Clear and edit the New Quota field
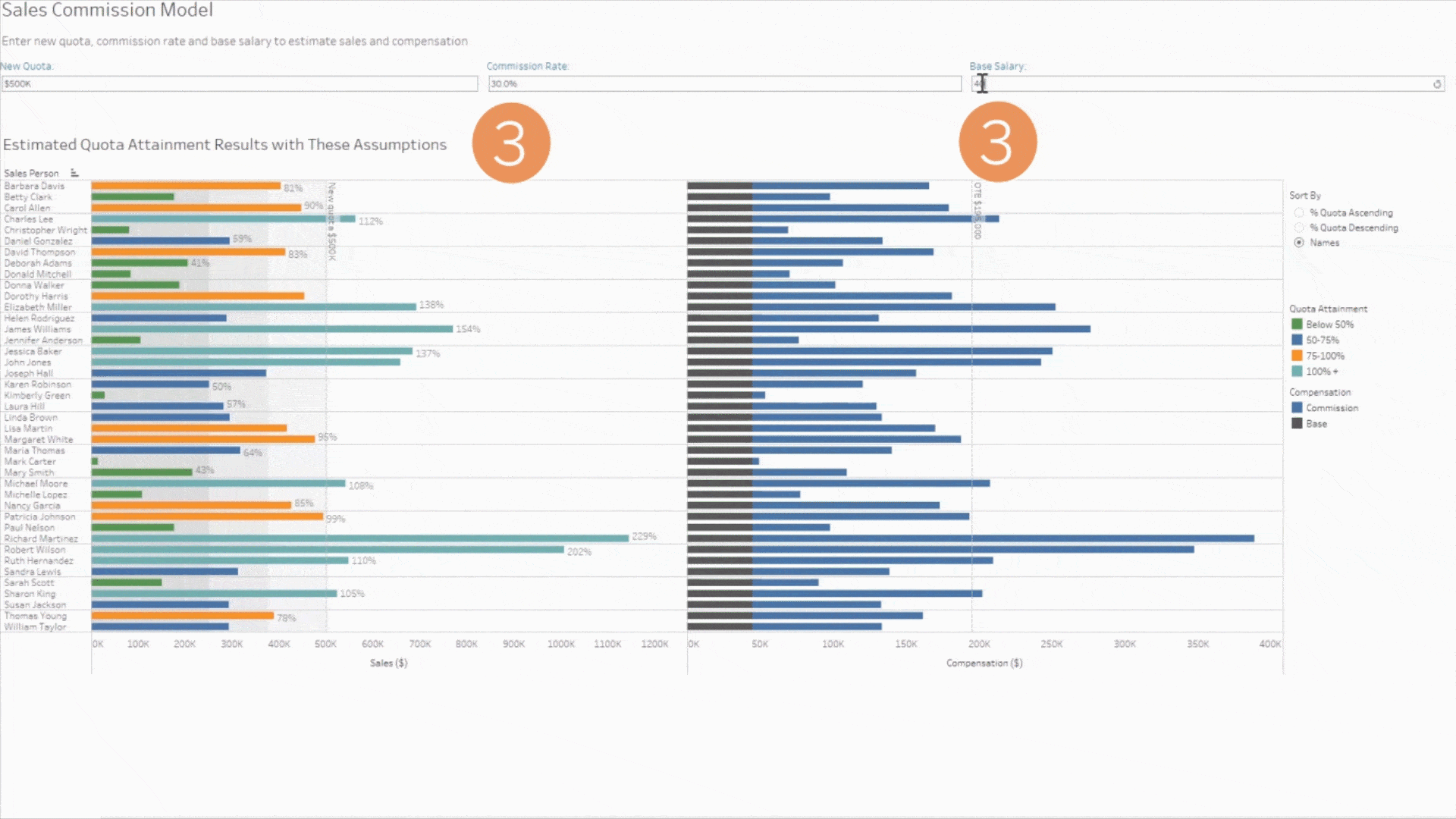 click(240, 83)
